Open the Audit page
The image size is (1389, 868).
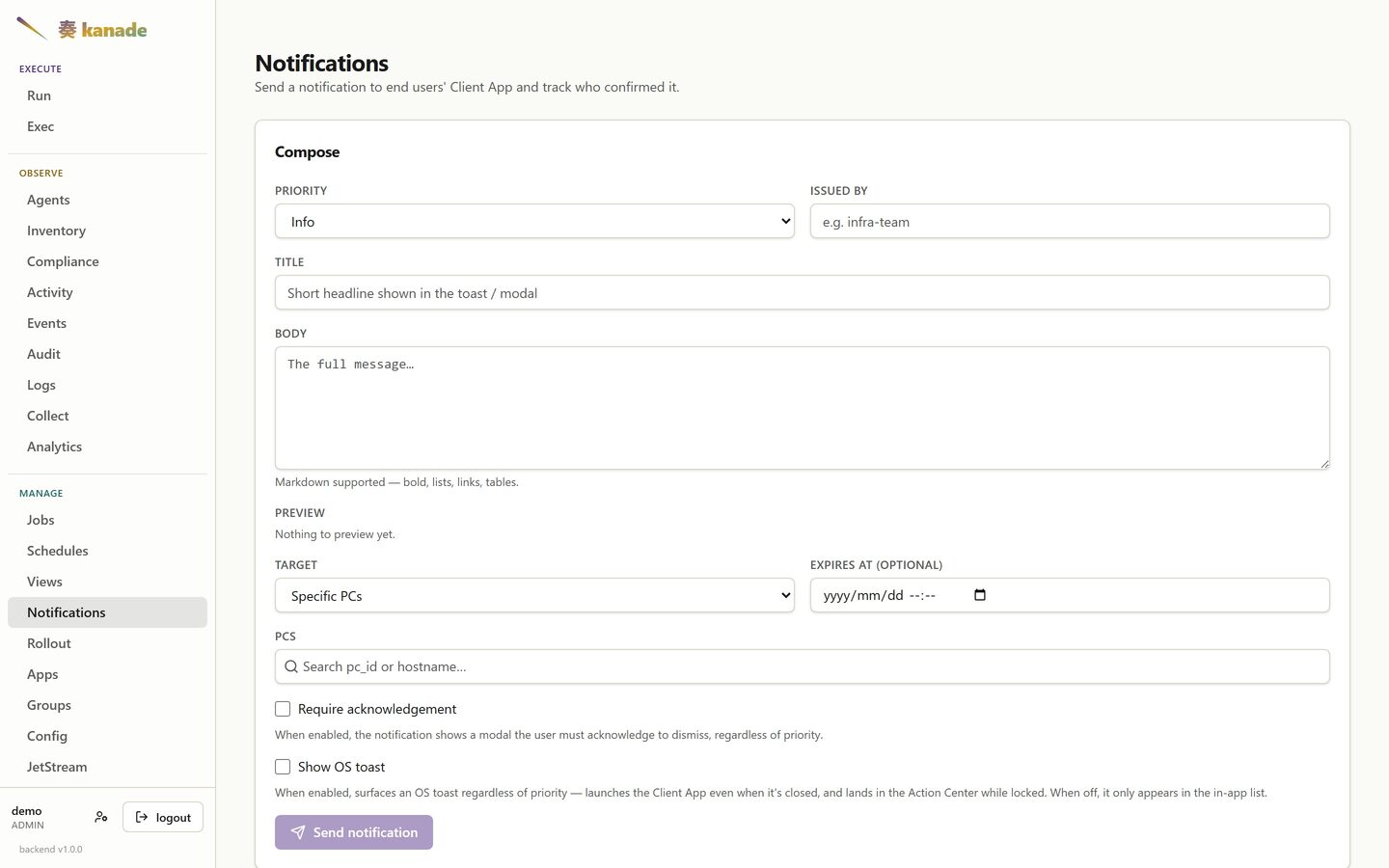[107, 354]
